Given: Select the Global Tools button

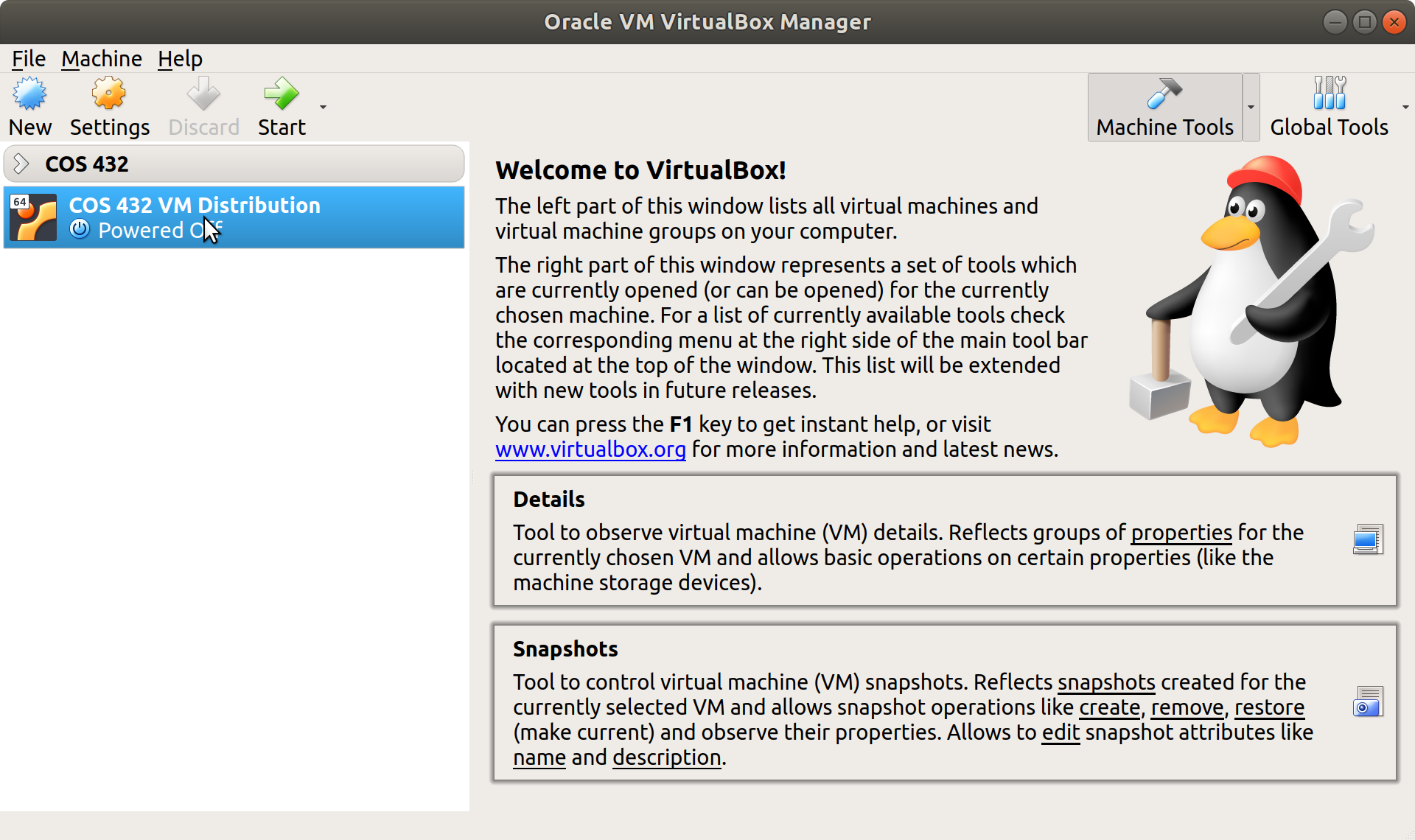Looking at the screenshot, I should click(1329, 108).
